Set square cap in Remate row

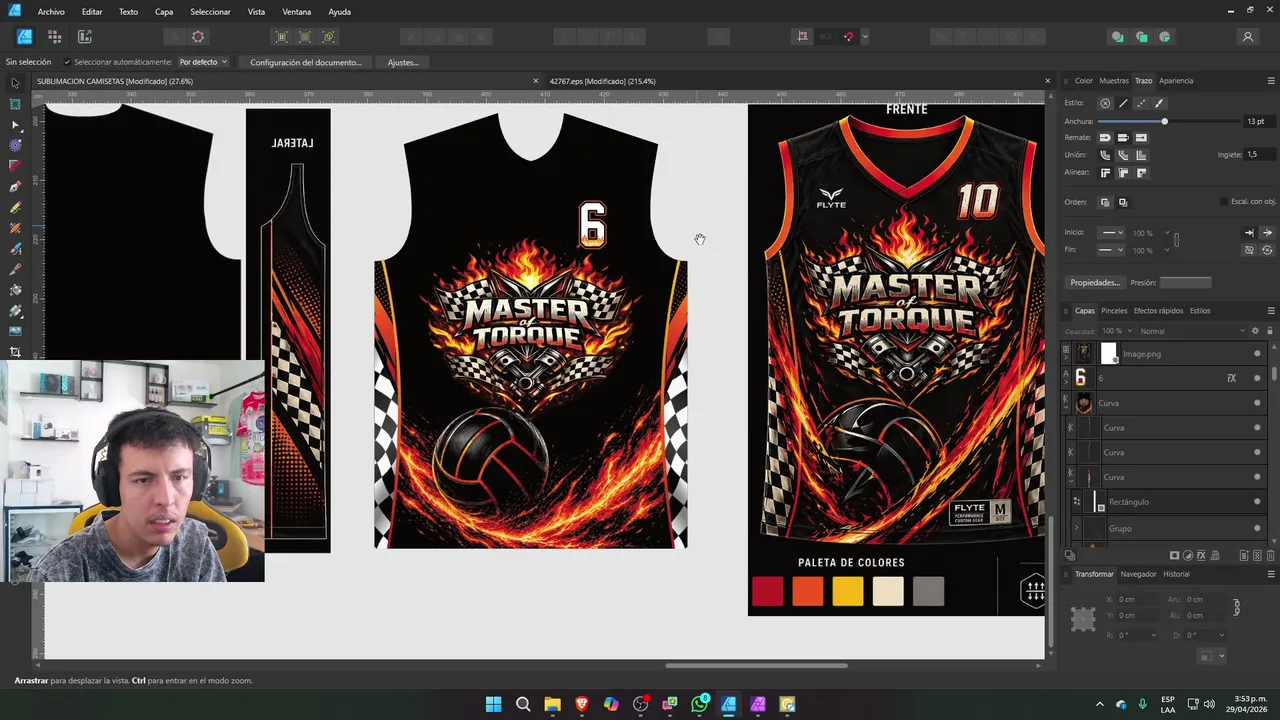coord(1141,137)
